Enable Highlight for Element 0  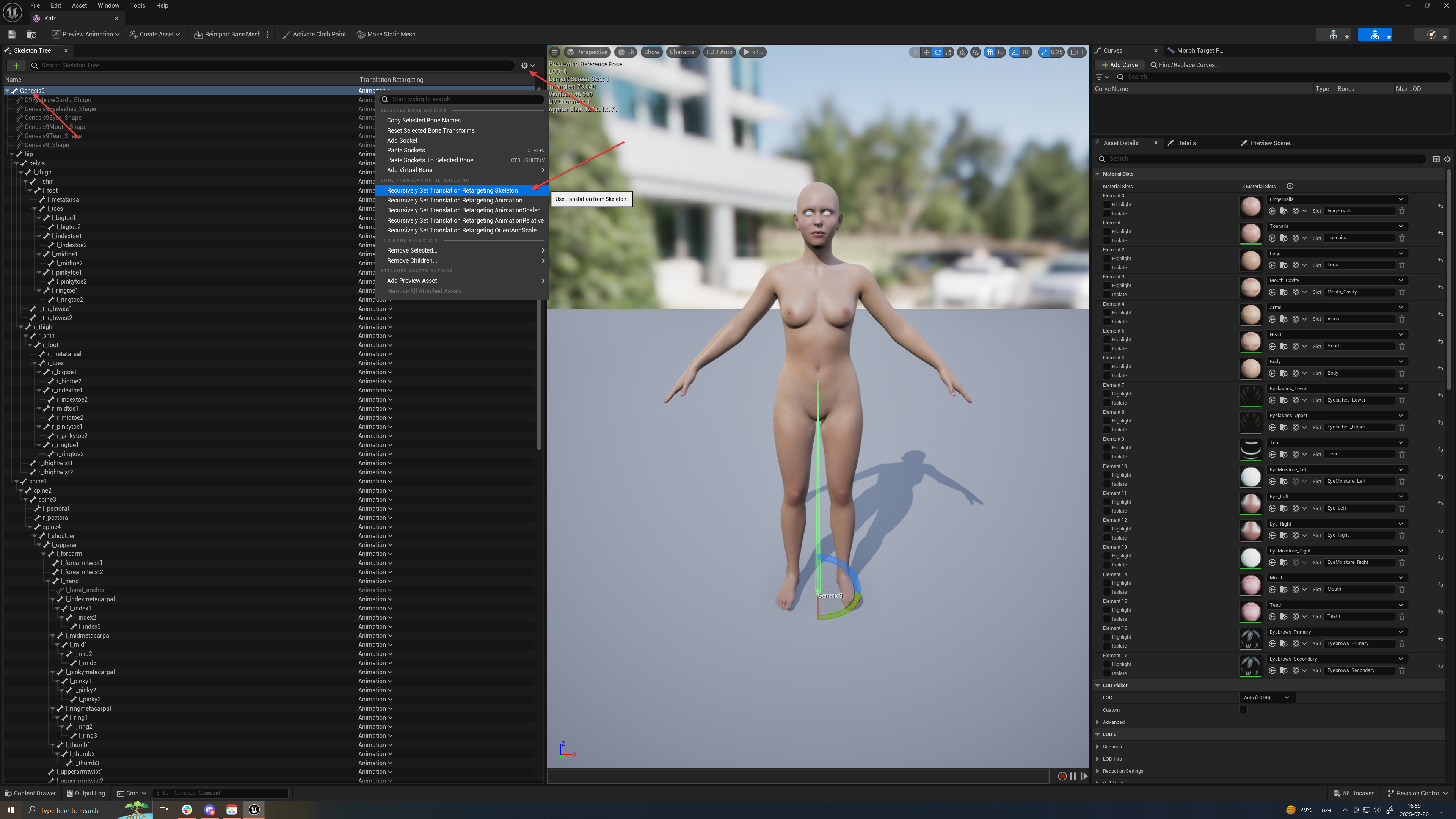click(x=1107, y=205)
